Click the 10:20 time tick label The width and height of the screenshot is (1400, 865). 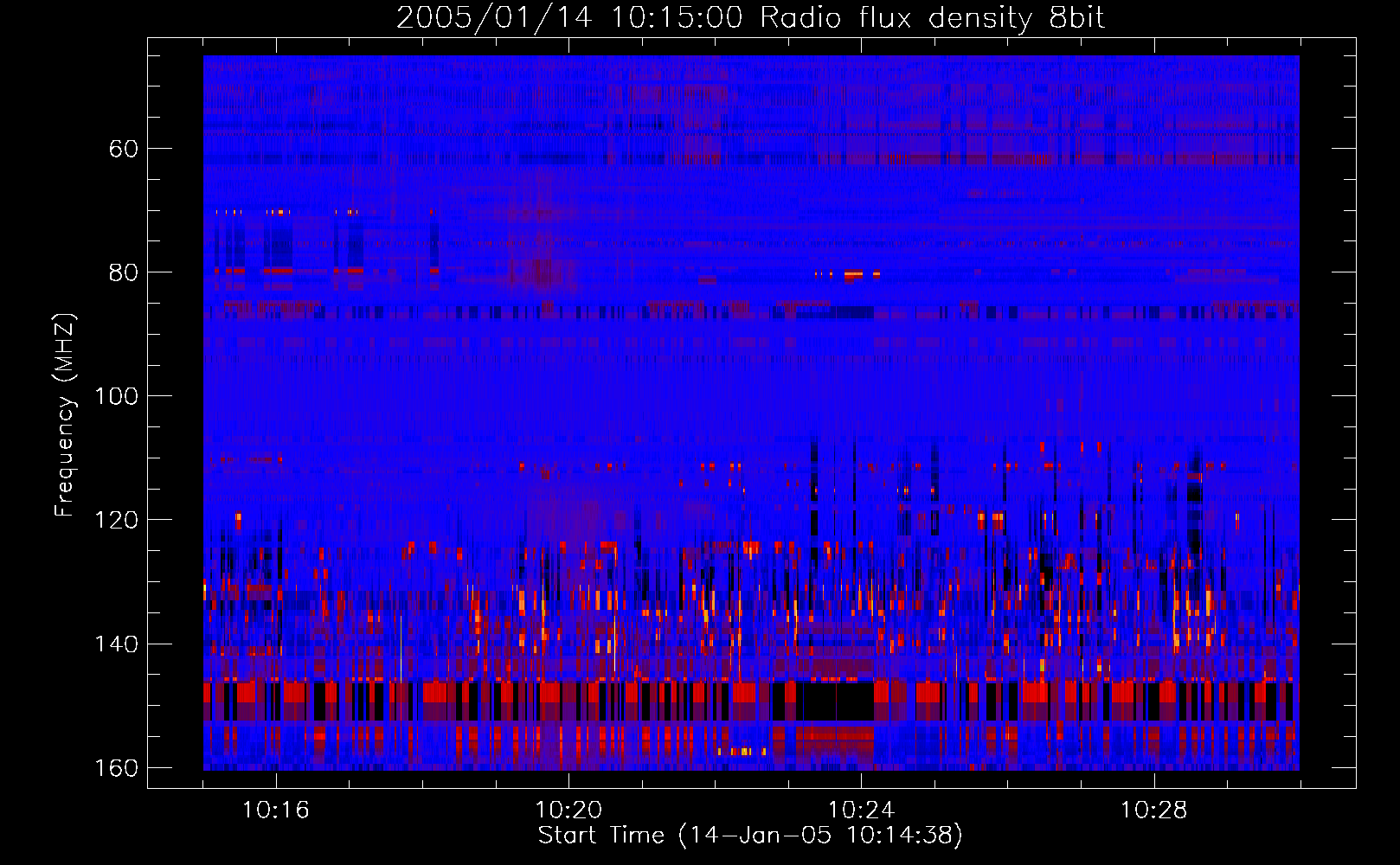click(x=568, y=811)
